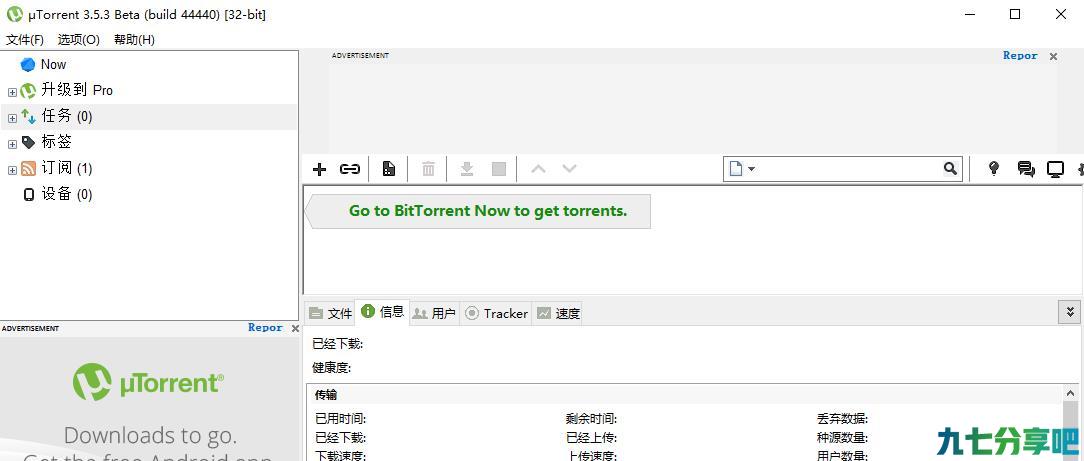Click the Start download arrow icon
Viewport: 1084px width, 461px height.
pos(467,169)
